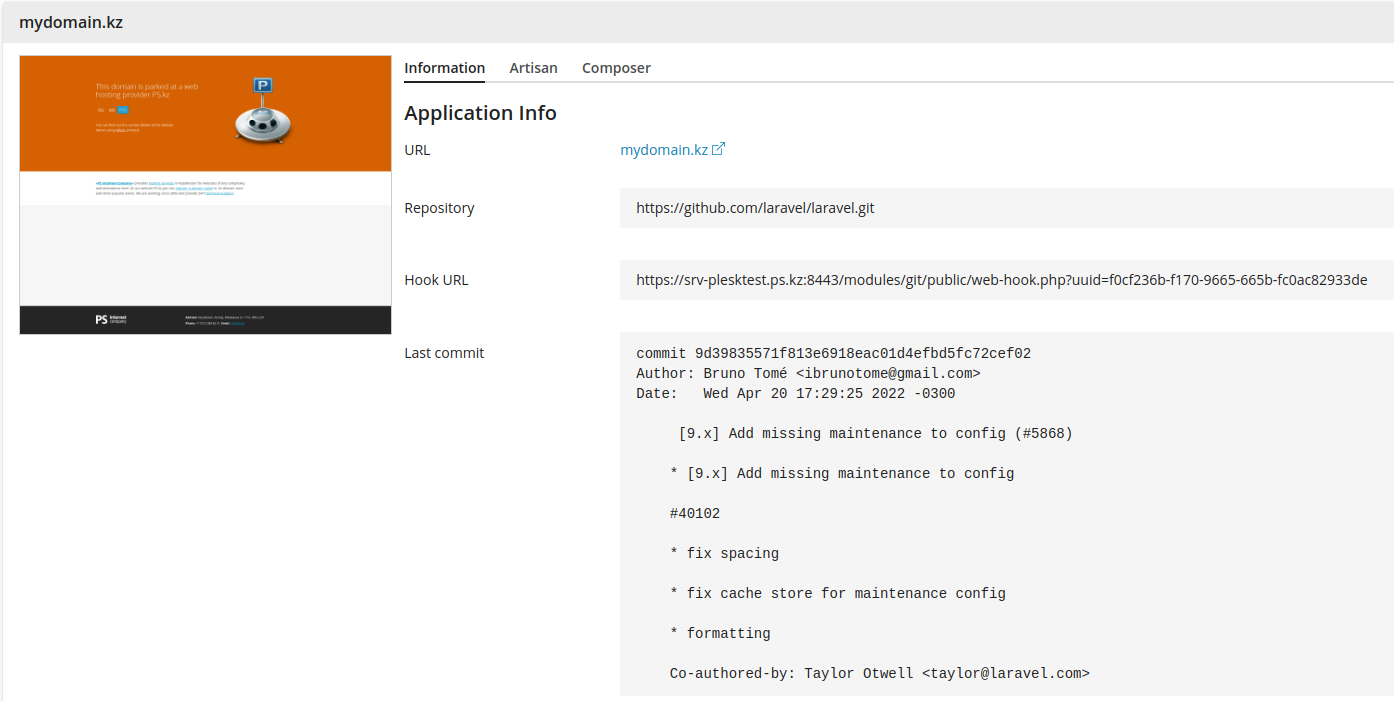The width and height of the screenshot is (1394, 701).
Task: Follow the mydomain.kz URL link
Action: (664, 150)
